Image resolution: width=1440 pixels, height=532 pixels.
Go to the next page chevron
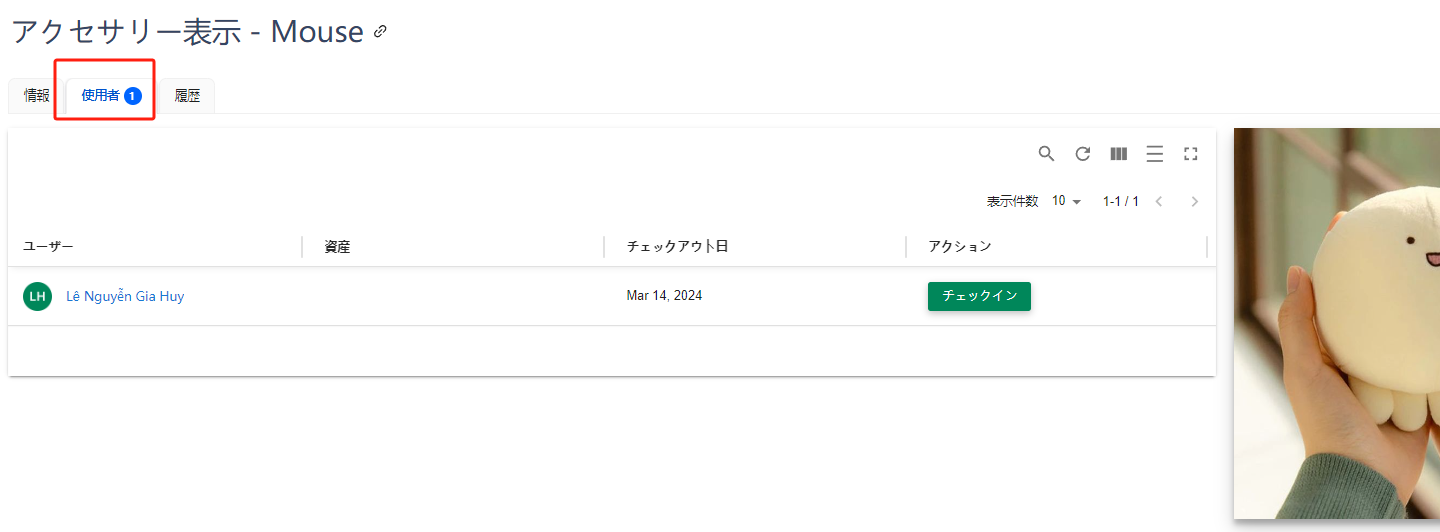pyautogui.click(x=1194, y=201)
